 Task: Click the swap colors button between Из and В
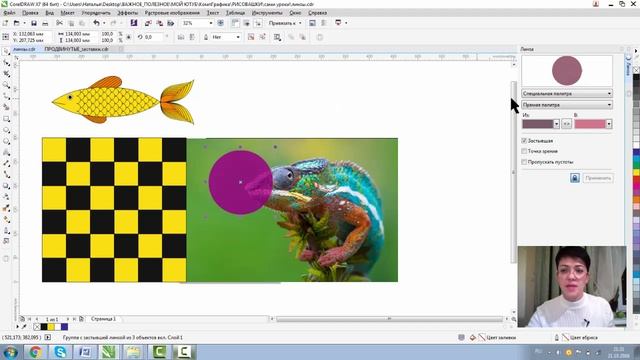click(x=567, y=124)
